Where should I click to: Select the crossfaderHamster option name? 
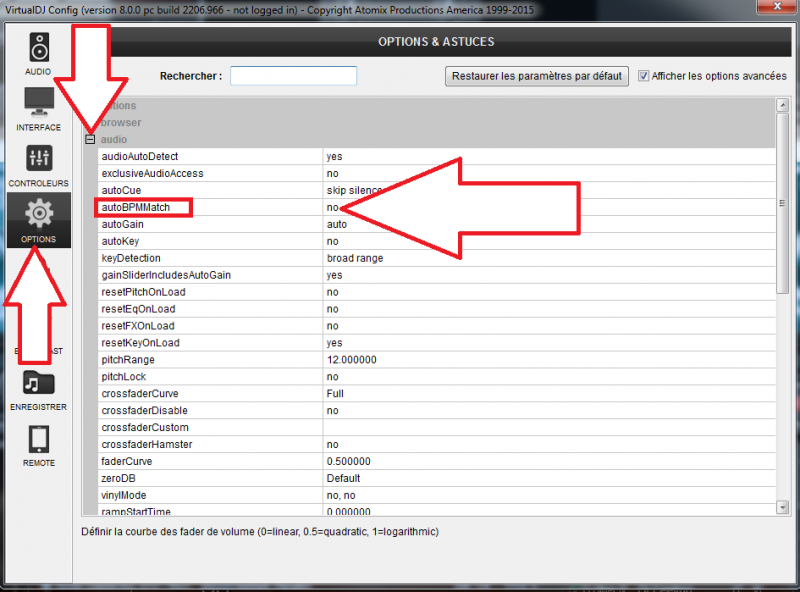click(x=147, y=444)
